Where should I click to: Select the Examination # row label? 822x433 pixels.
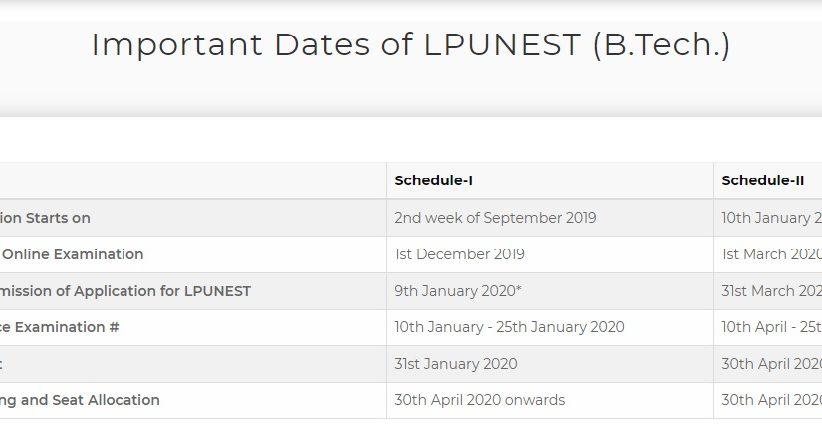pyautogui.click(x=60, y=327)
